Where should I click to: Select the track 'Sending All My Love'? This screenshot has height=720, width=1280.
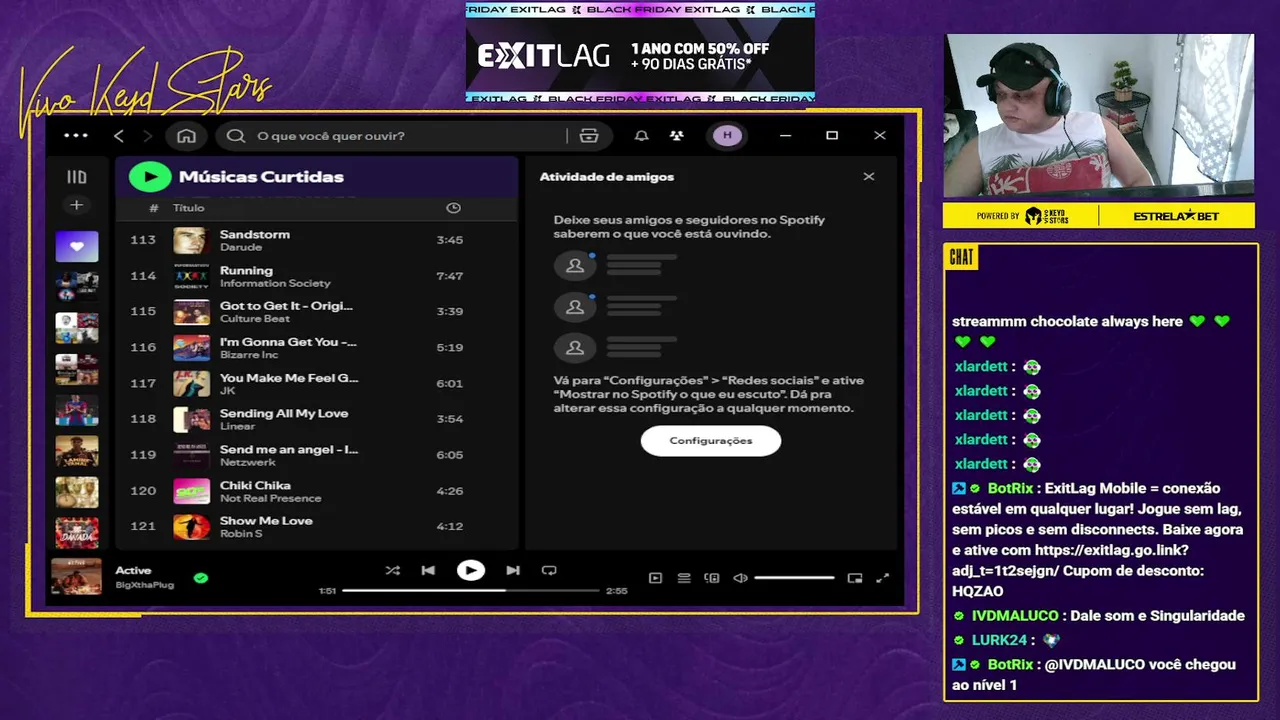tap(284, 413)
